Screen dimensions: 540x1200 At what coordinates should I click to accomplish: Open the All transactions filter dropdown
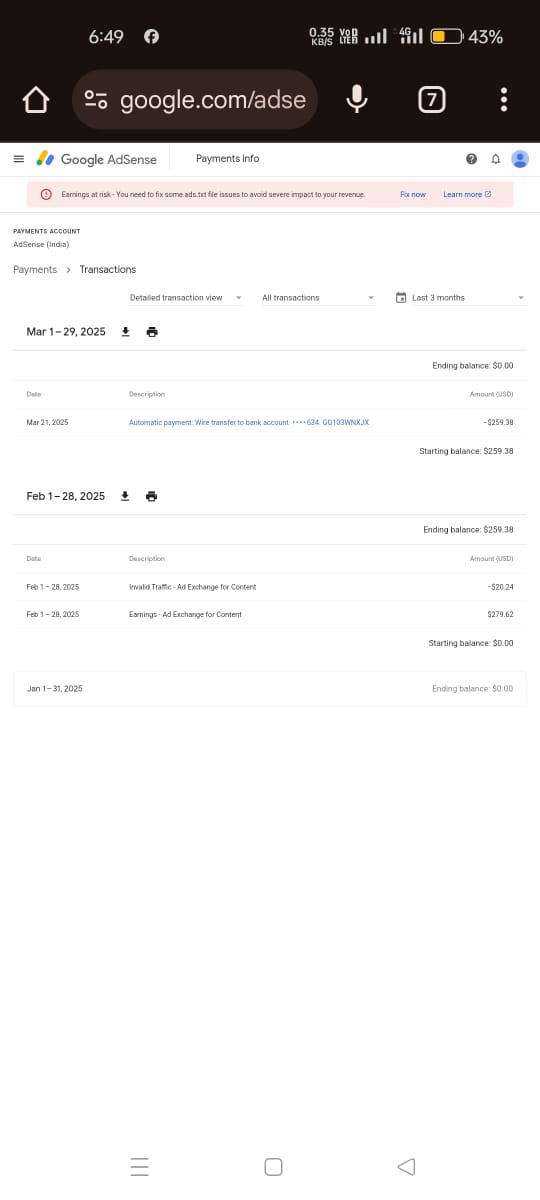pyautogui.click(x=318, y=298)
